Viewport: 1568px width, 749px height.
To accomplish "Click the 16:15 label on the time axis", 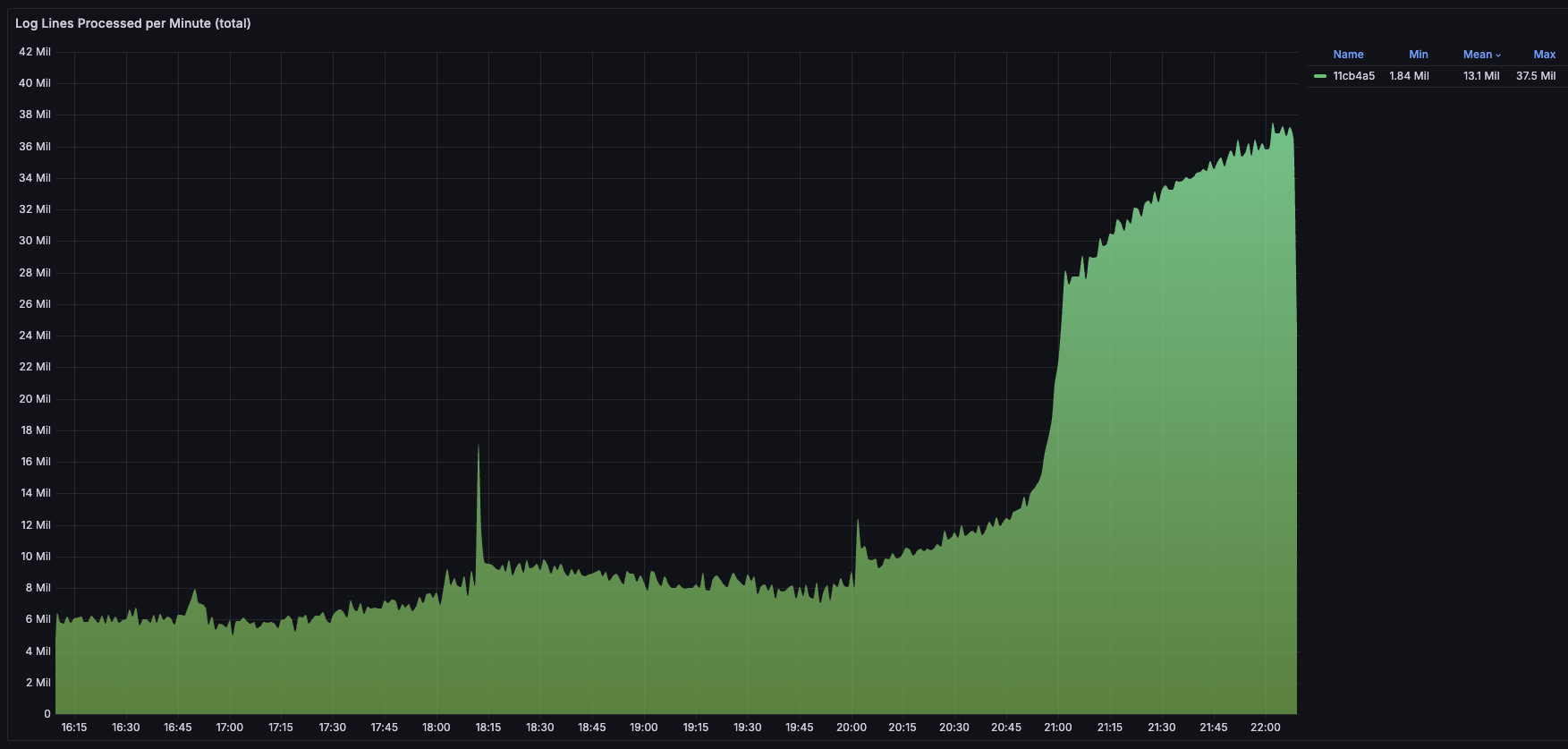I will (x=74, y=728).
